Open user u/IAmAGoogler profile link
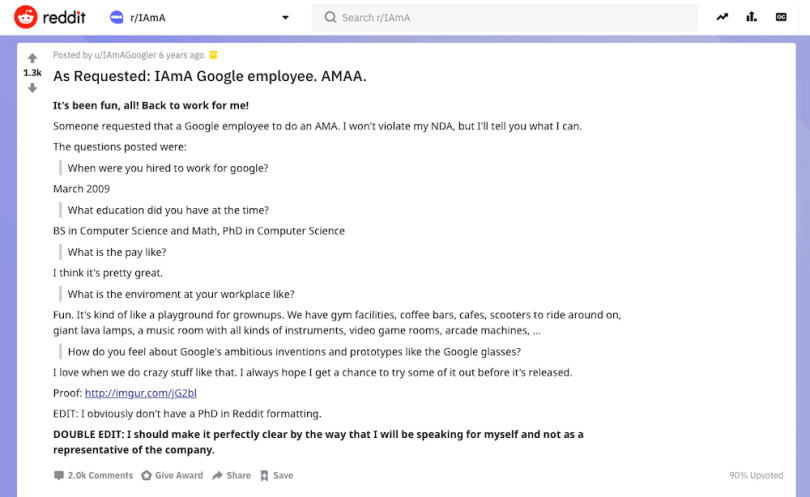This screenshot has height=497, width=810. pyautogui.click(x=125, y=55)
